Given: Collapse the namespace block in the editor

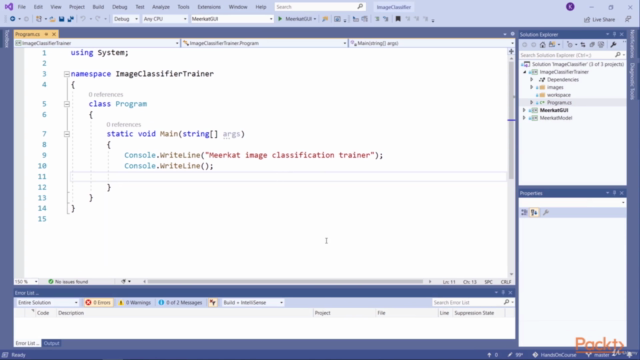Looking at the screenshot, I should coord(67,74).
